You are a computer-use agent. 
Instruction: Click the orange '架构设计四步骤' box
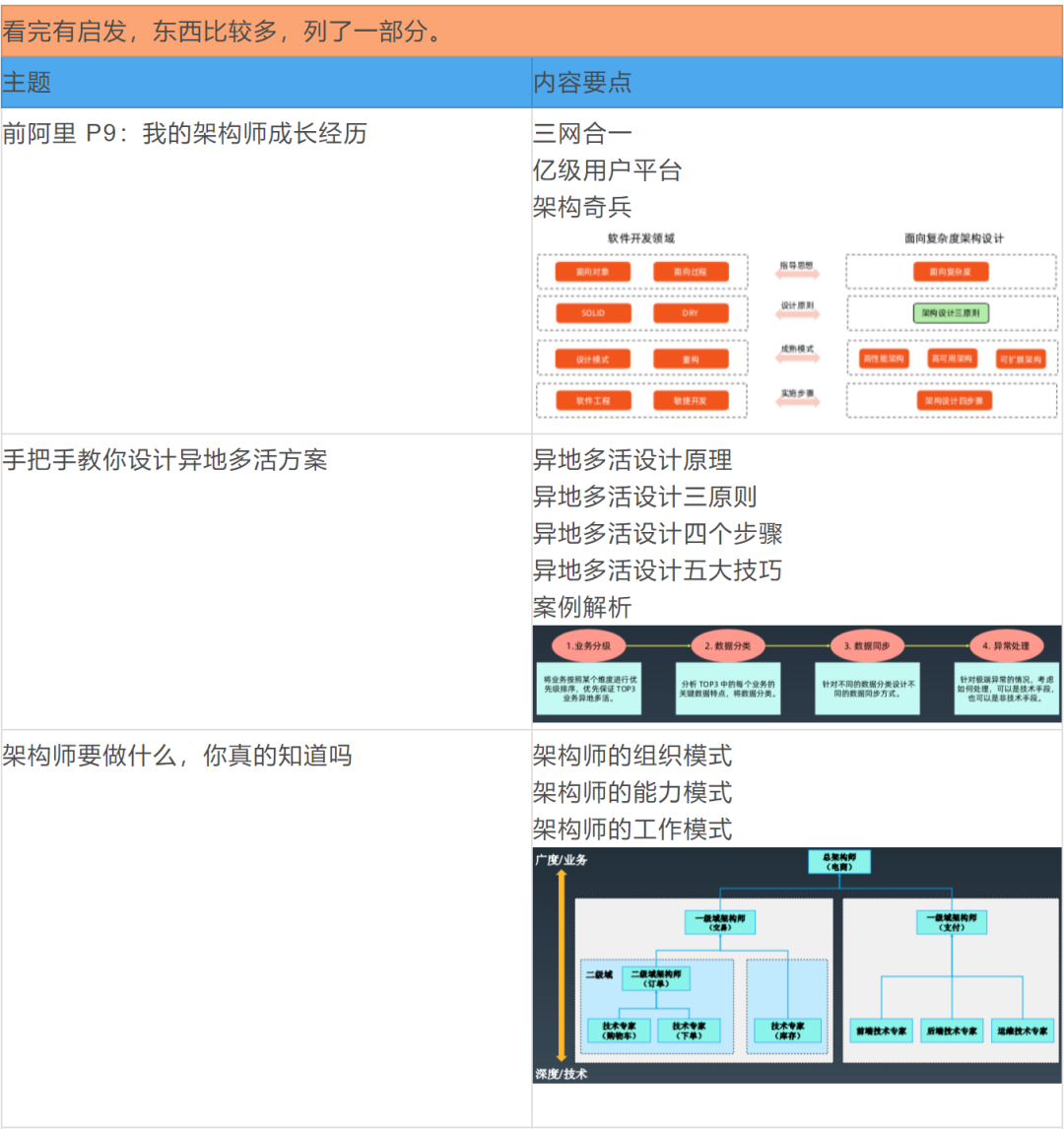[954, 400]
